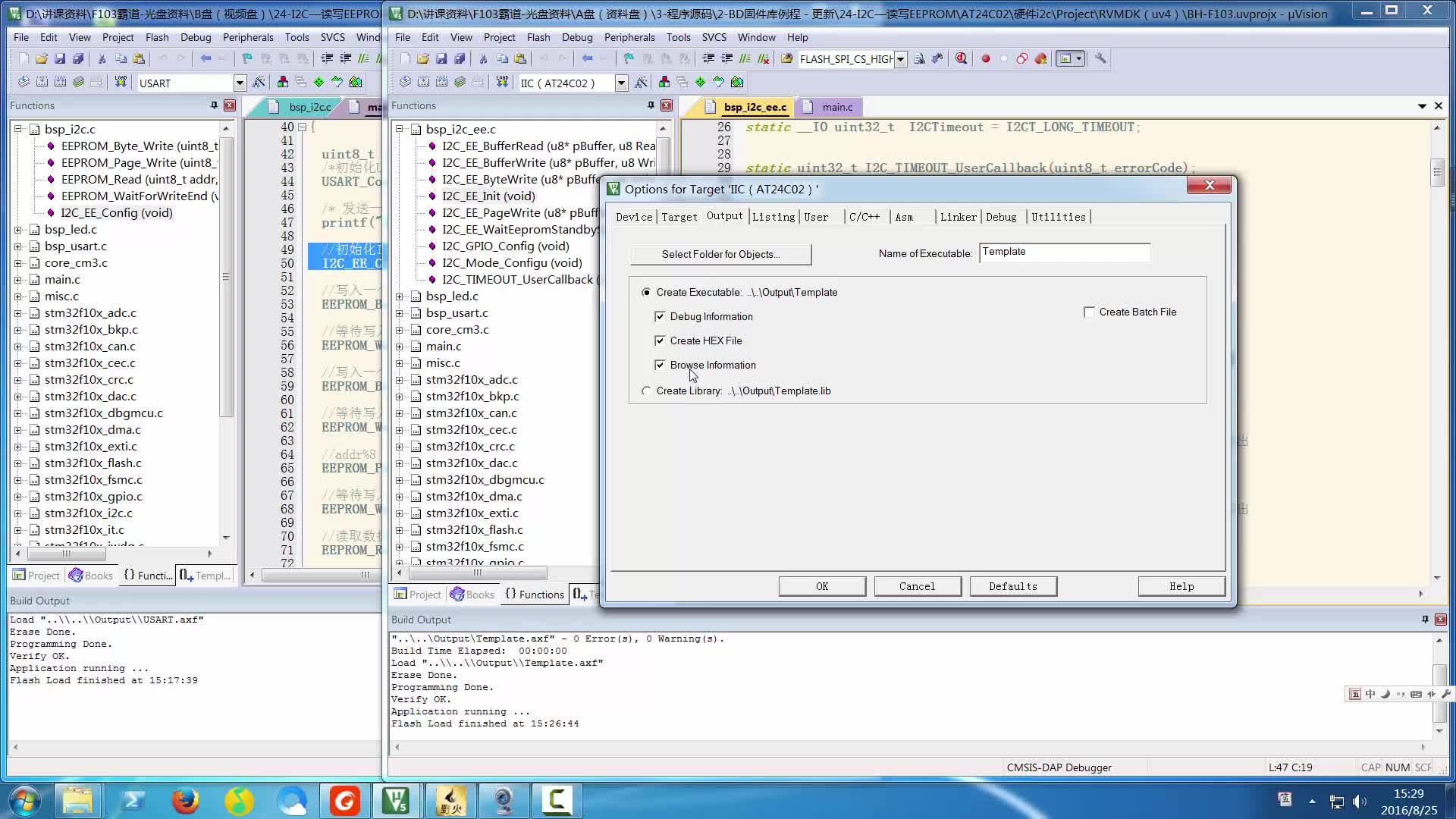
Task: Click Rebuild all icon in right window
Action: click(x=441, y=83)
